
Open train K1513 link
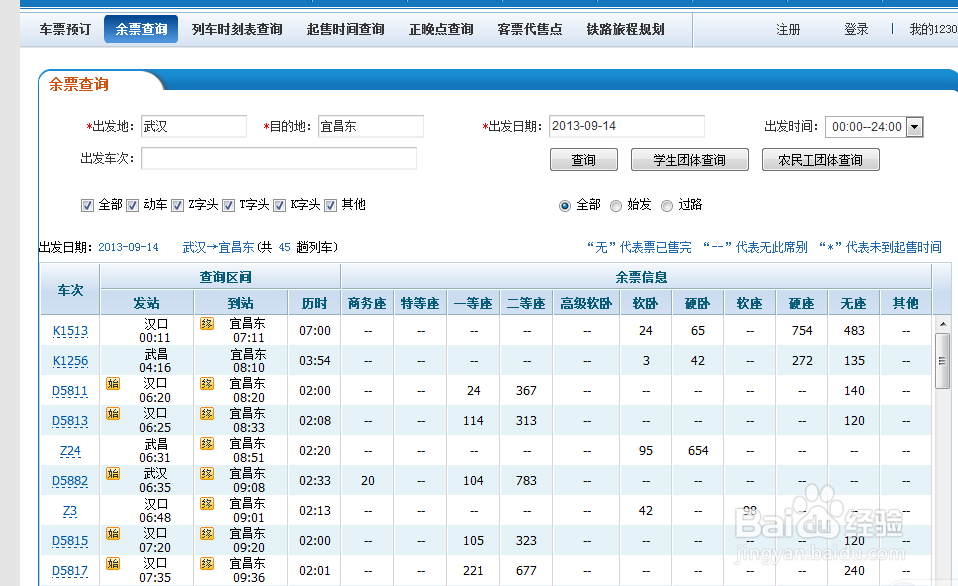pyautogui.click(x=70, y=331)
